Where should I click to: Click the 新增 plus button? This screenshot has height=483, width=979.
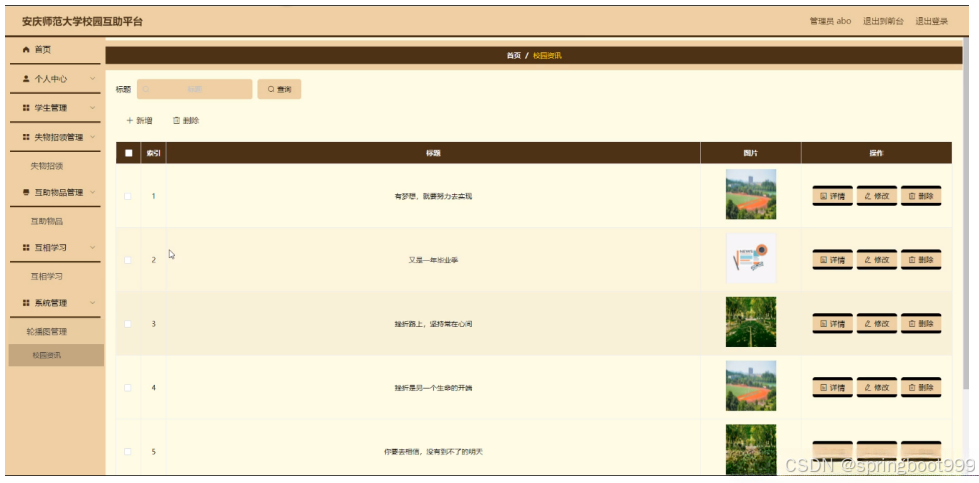[x=139, y=120]
